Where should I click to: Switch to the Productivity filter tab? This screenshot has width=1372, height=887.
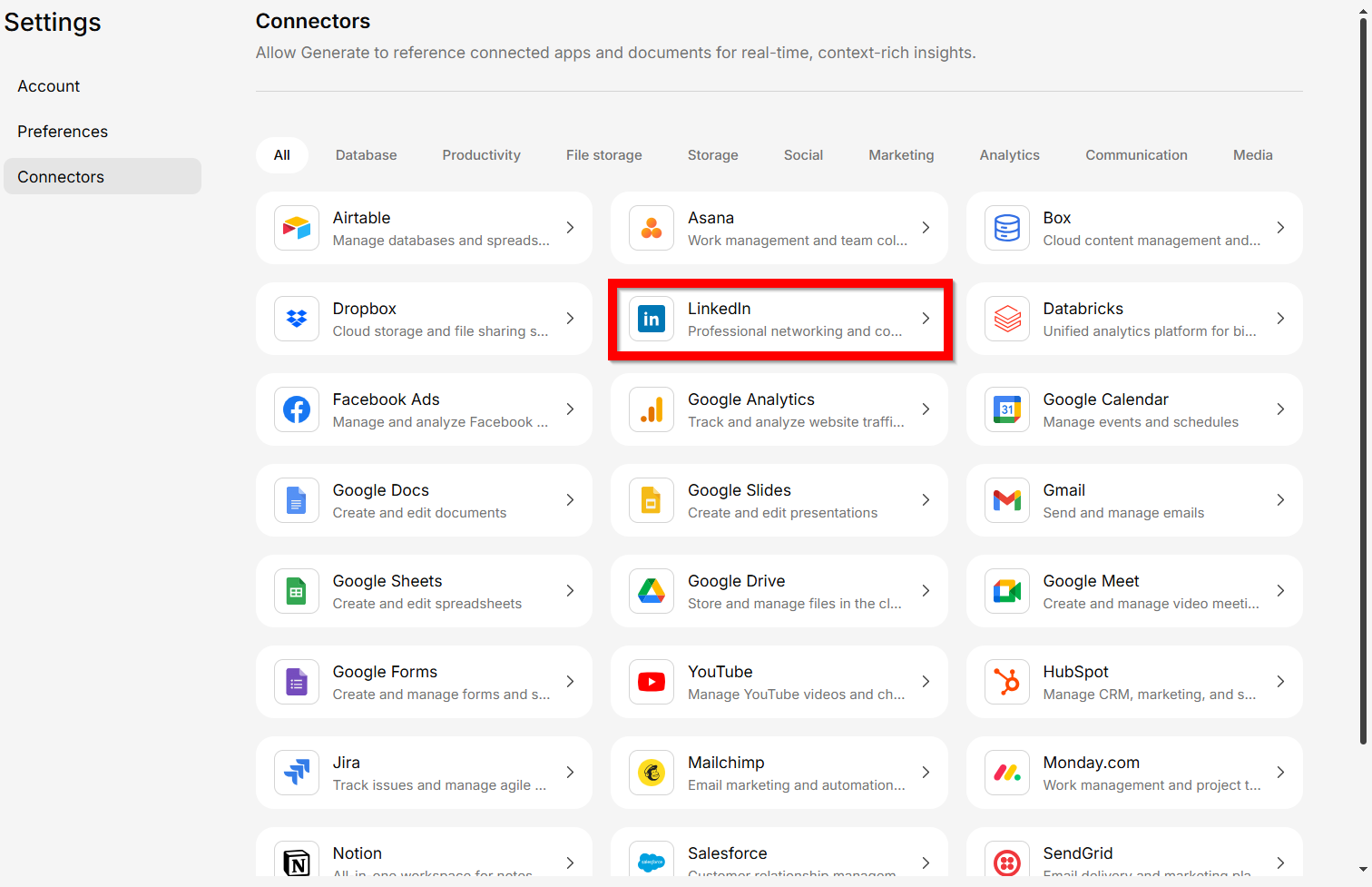point(481,155)
